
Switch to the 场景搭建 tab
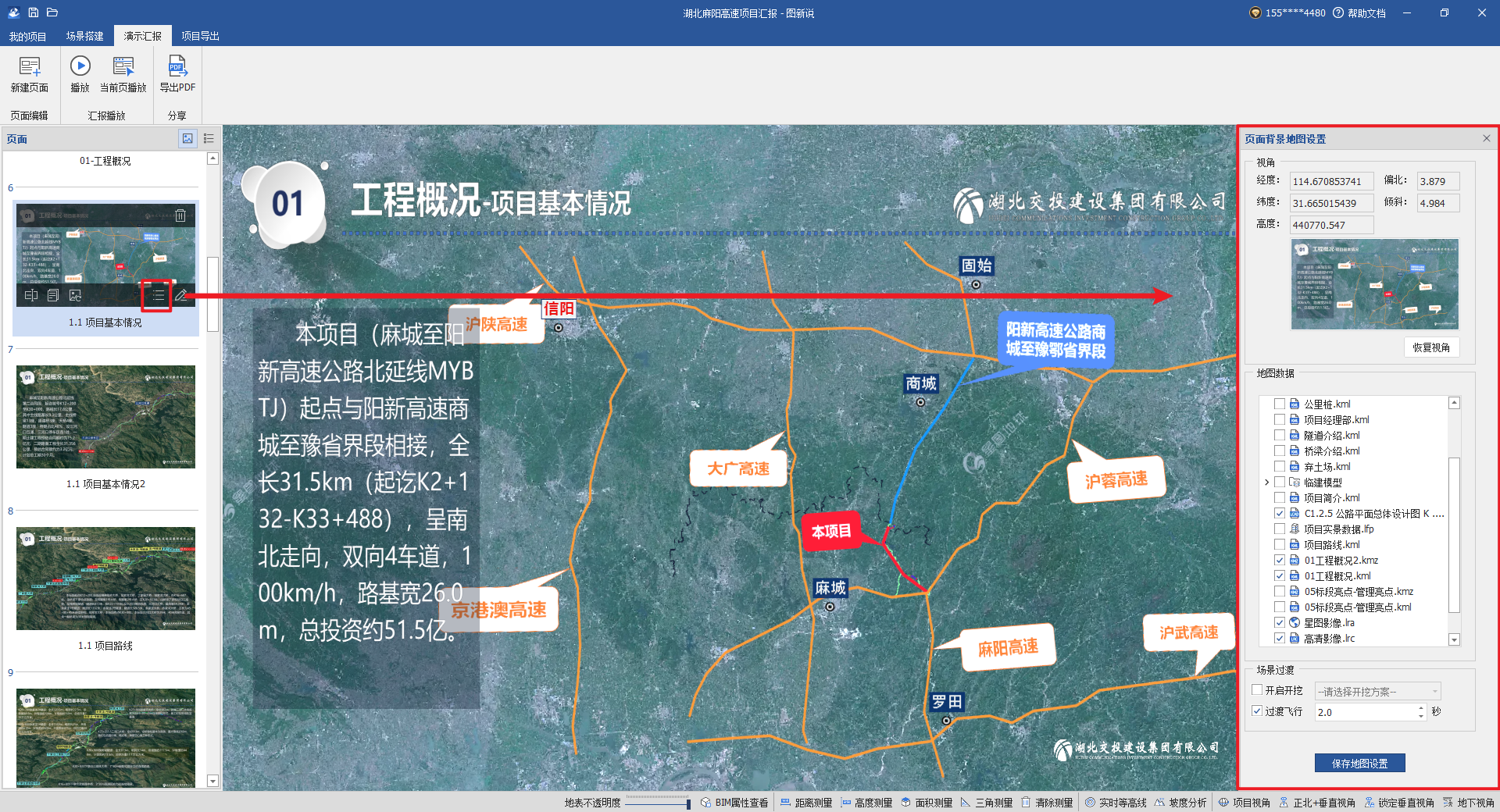point(84,36)
